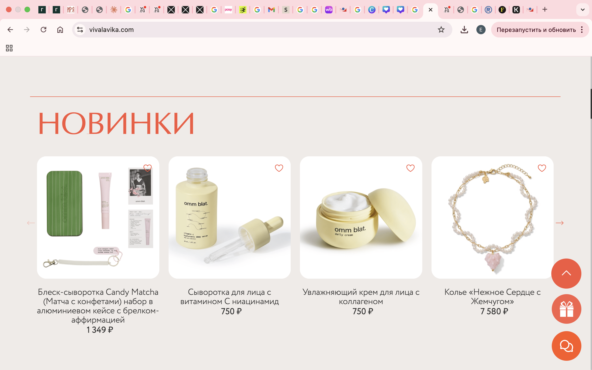Bookmark this page with the star icon

(x=441, y=29)
